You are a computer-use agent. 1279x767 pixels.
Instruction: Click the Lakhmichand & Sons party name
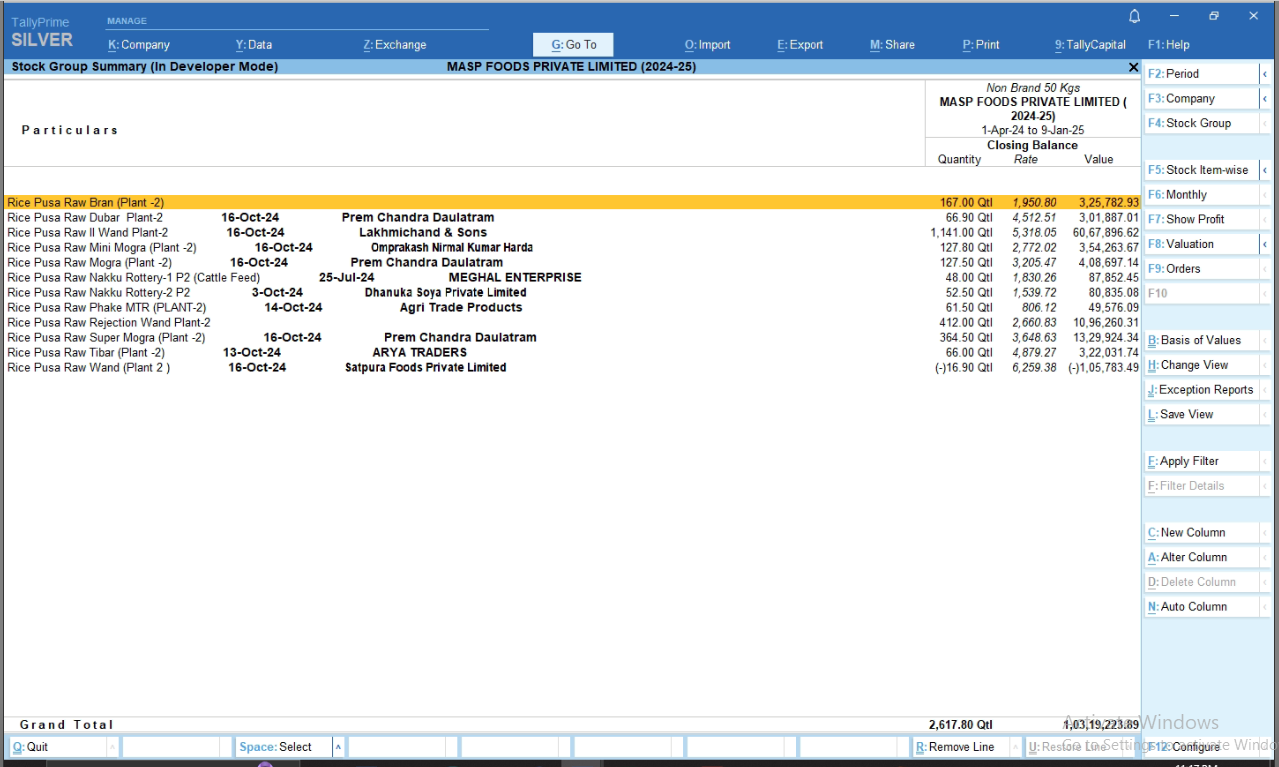point(423,233)
